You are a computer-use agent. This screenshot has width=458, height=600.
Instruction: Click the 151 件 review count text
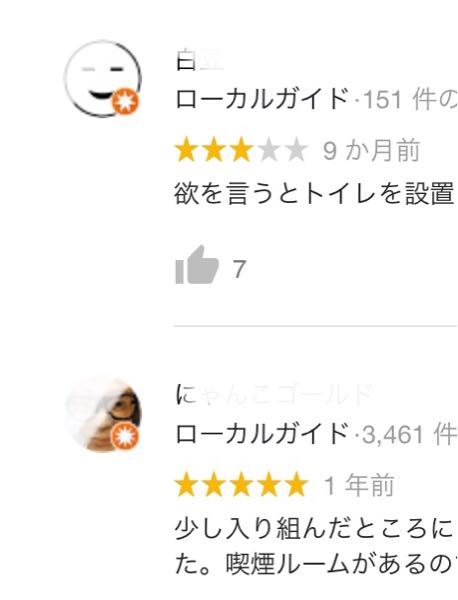[400, 99]
